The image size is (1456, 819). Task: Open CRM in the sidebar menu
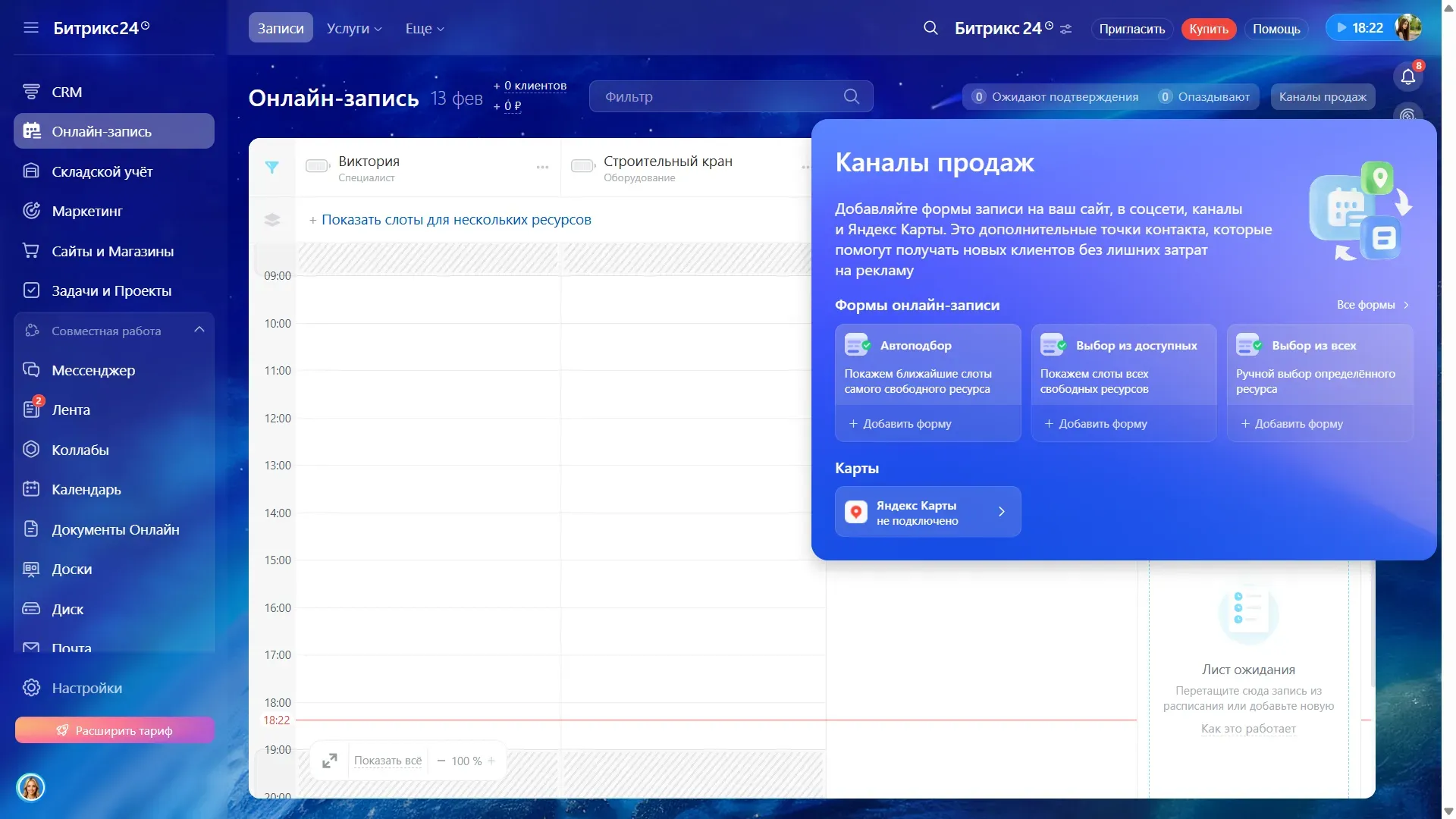[67, 92]
